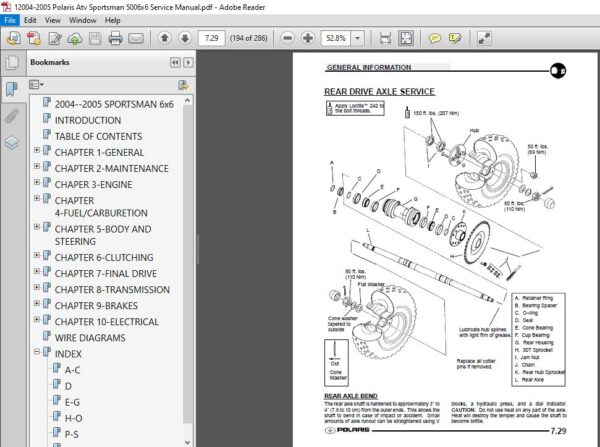Open the Layers panel icon

(12, 143)
